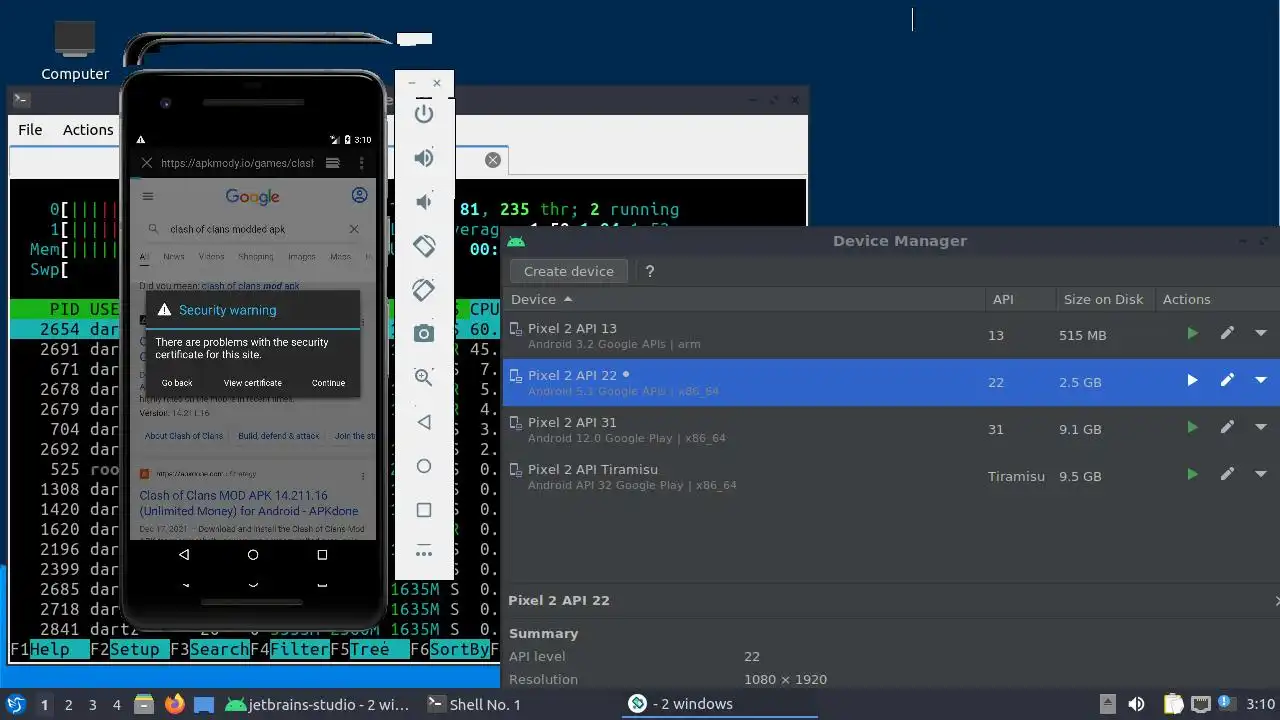1280x720 pixels.
Task: Open jetbrains-studio taskbar entry
Action: point(317,704)
